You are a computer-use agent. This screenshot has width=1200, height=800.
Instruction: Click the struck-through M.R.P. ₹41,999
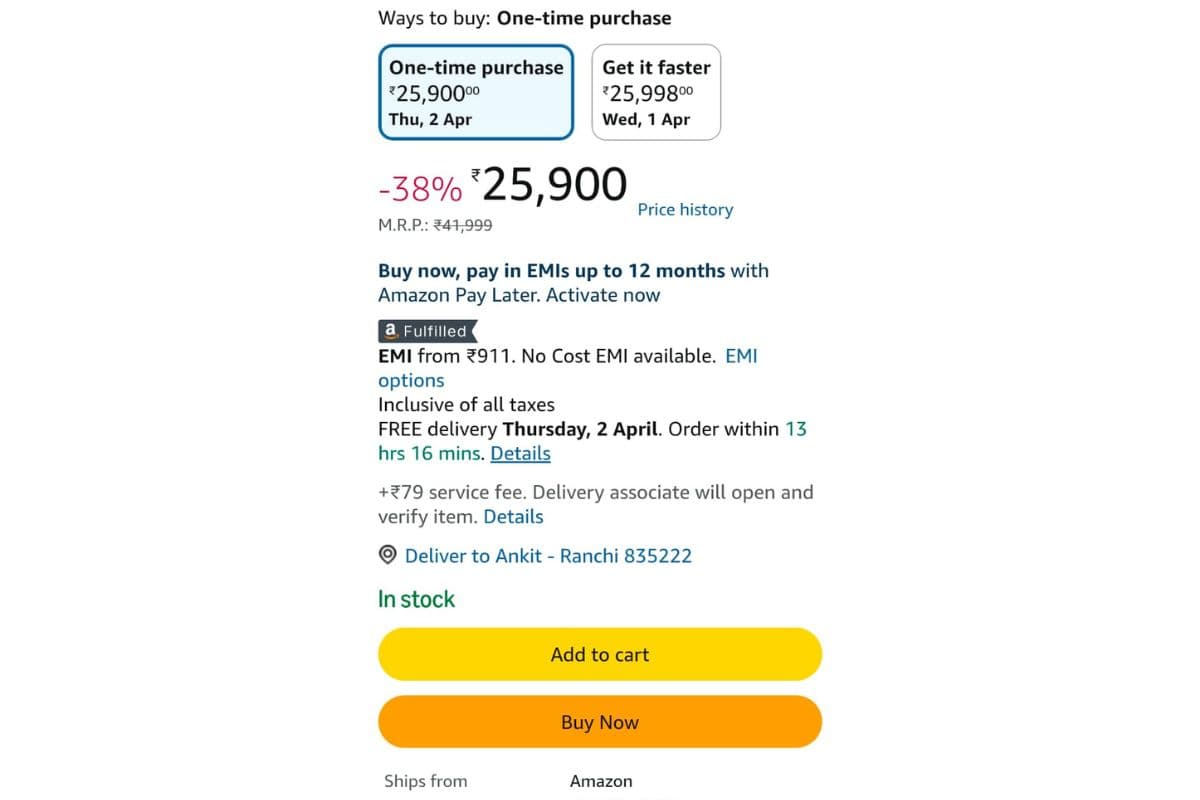pyautogui.click(x=462, y=226)
